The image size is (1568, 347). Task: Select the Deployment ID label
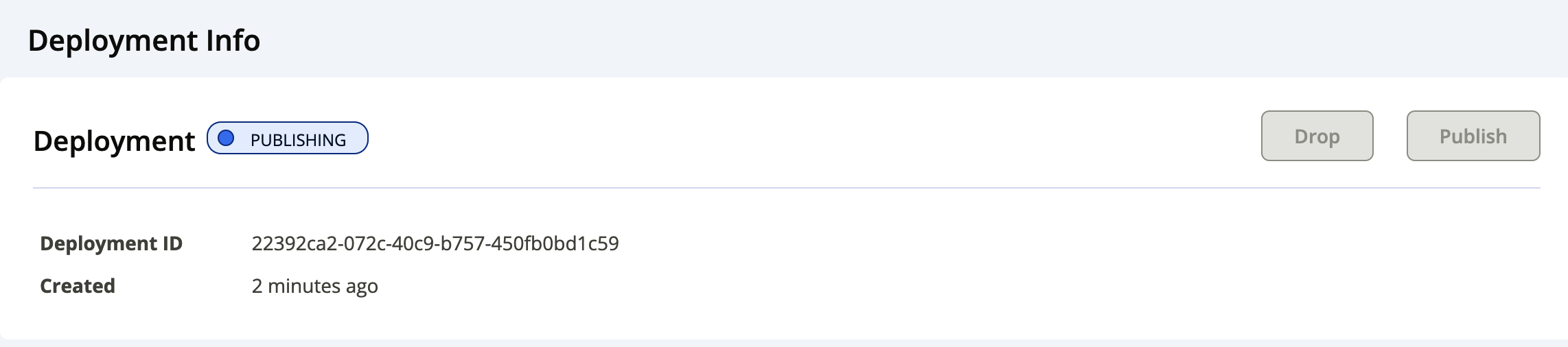point(111,243)
